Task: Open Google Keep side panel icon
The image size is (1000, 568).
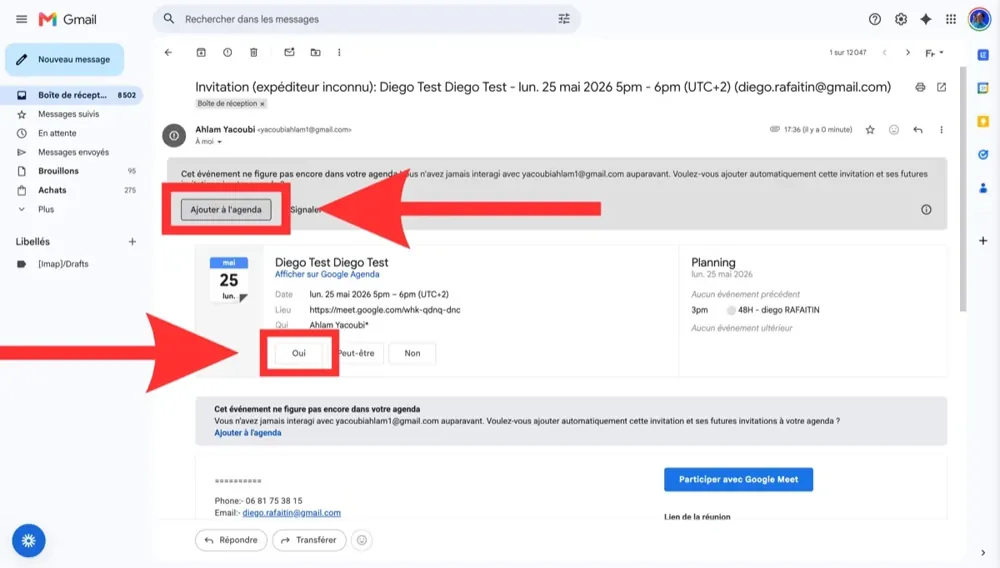Action: tap(983, 121)
